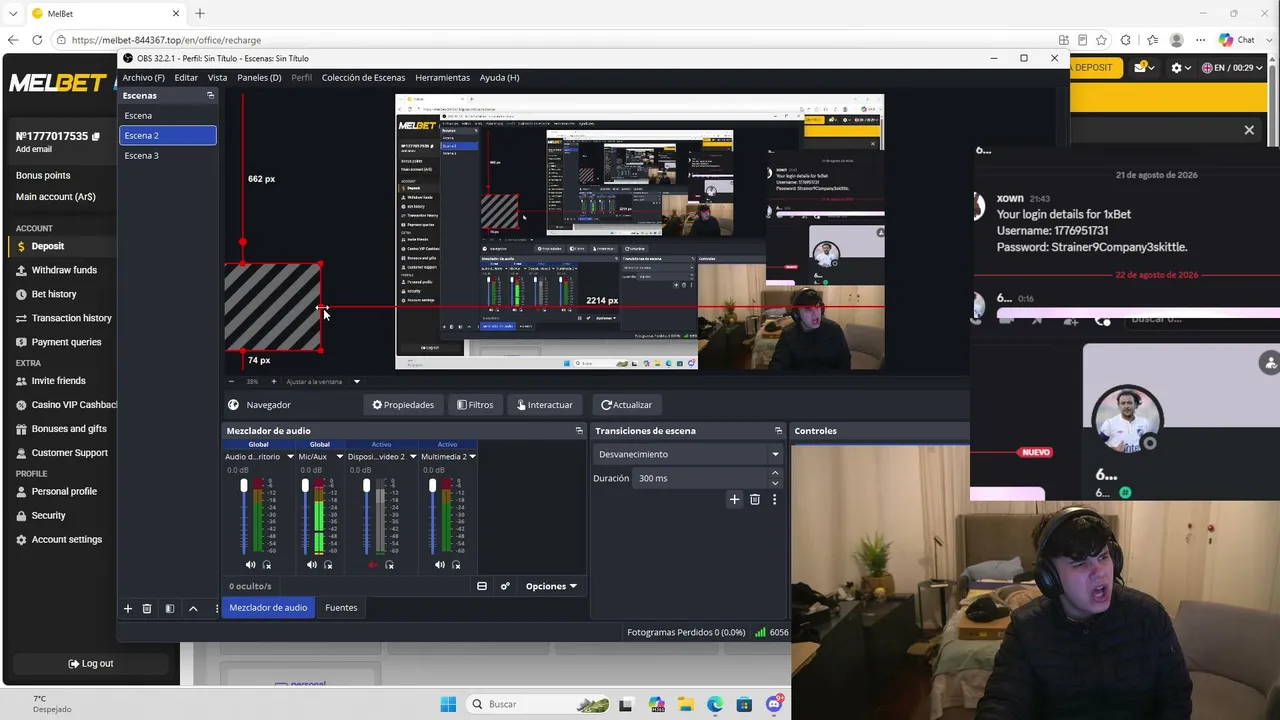
Task: Undock the Mezclador de audio panel
Action: tap(579, 431)
